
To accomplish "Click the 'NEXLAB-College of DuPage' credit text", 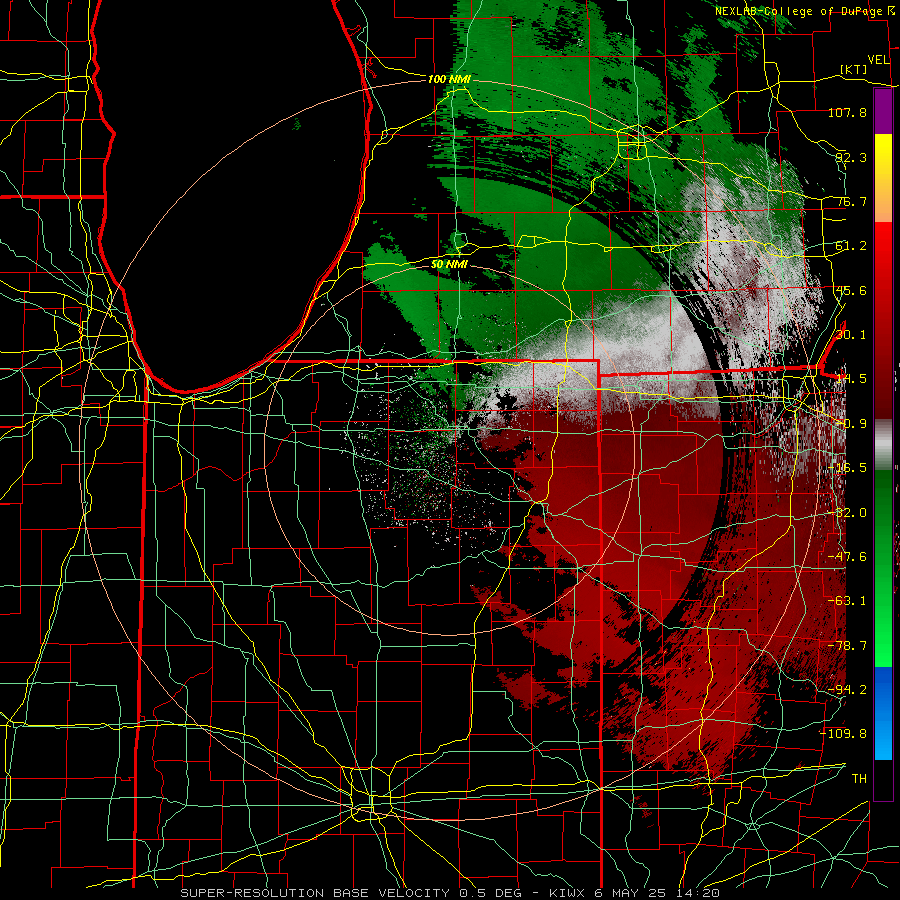I will pyautogui.click(x=799, y=11).
